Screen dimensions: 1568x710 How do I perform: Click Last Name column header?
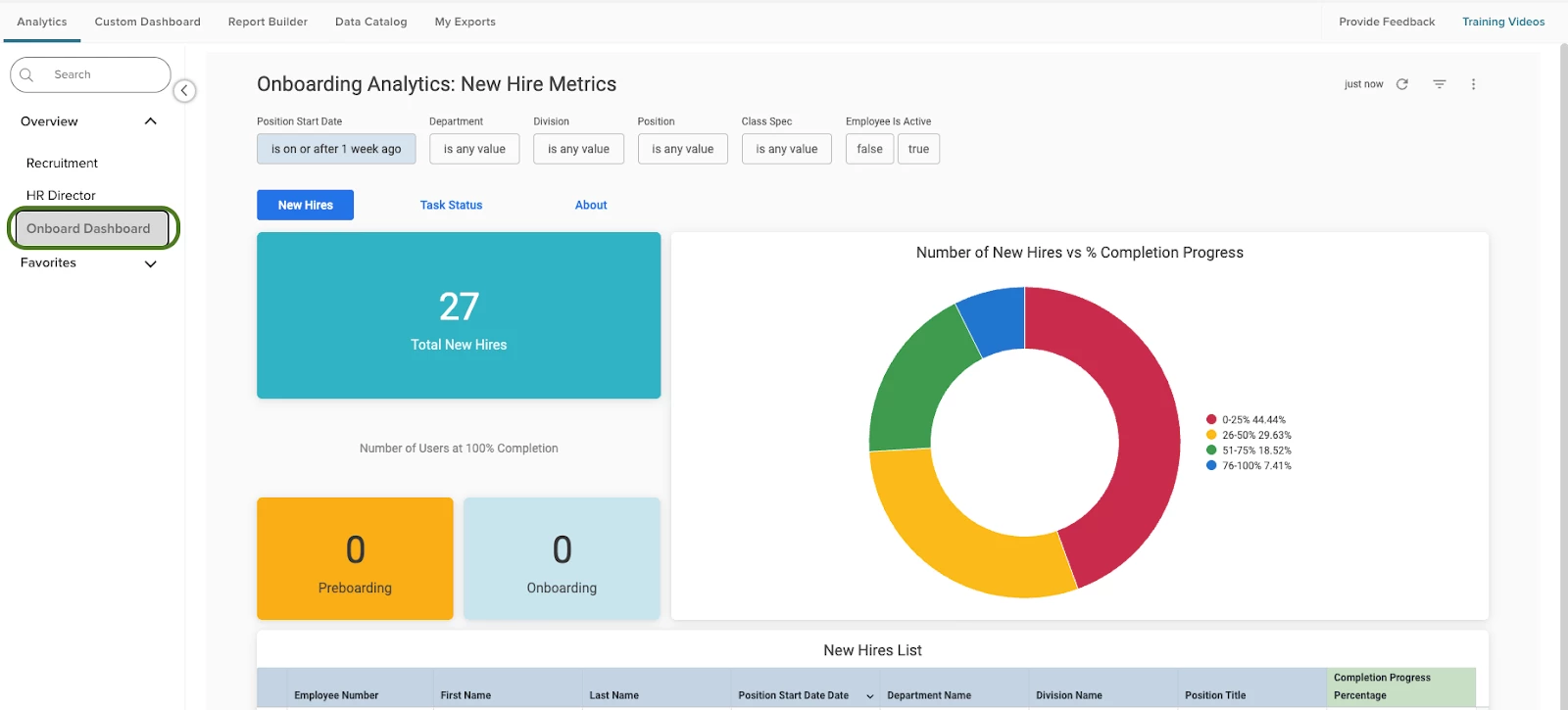(613, 695)
